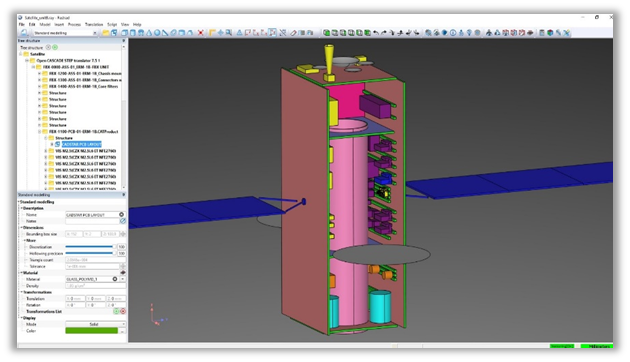This screenshot has height=362, width=630.
Task: Click the magnifier zoom-window toolbar icon
Action: [x=229, y=33]
